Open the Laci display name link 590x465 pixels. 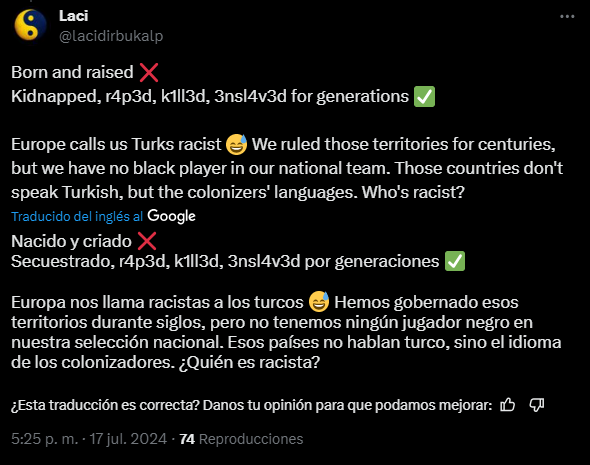tap(74, 16)
